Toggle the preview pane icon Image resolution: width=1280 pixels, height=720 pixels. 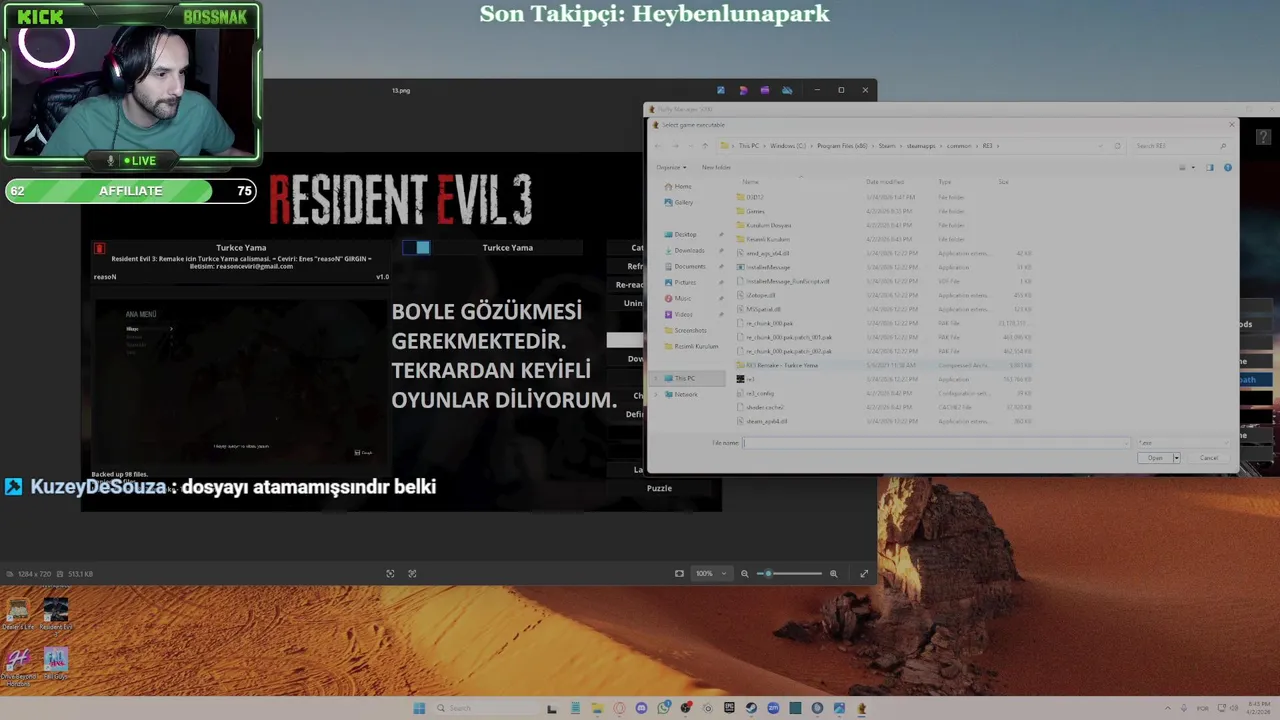coord(1209,167)
